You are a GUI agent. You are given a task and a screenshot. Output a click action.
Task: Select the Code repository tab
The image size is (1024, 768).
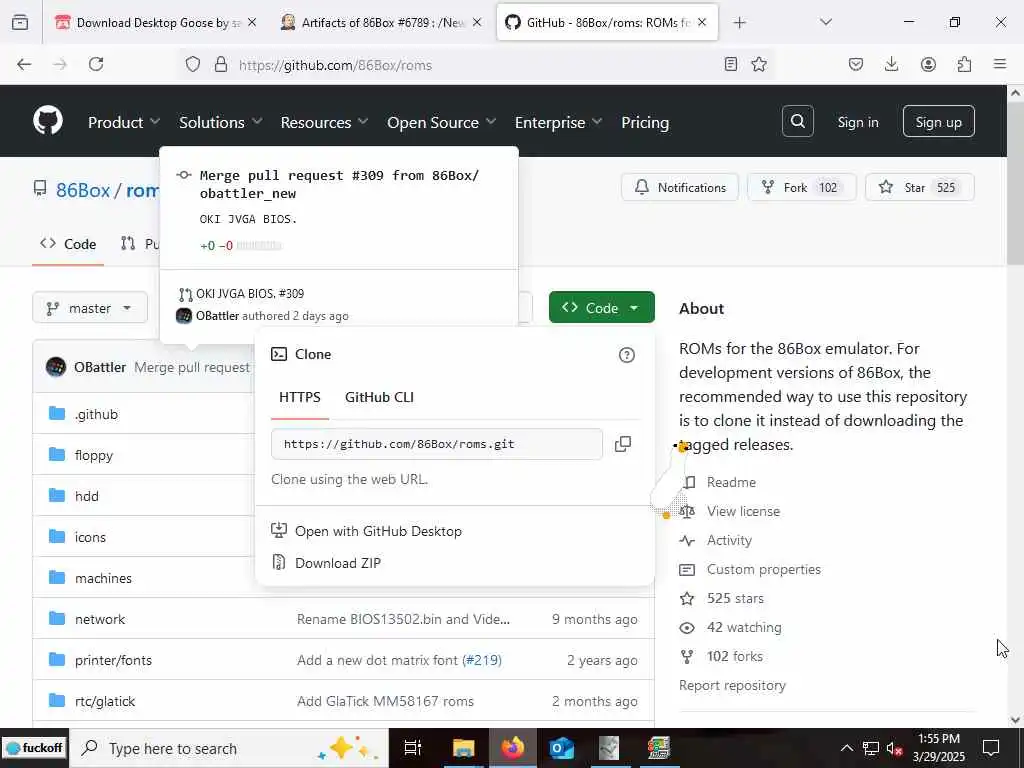pyautogui.click(x=68, y=244)
